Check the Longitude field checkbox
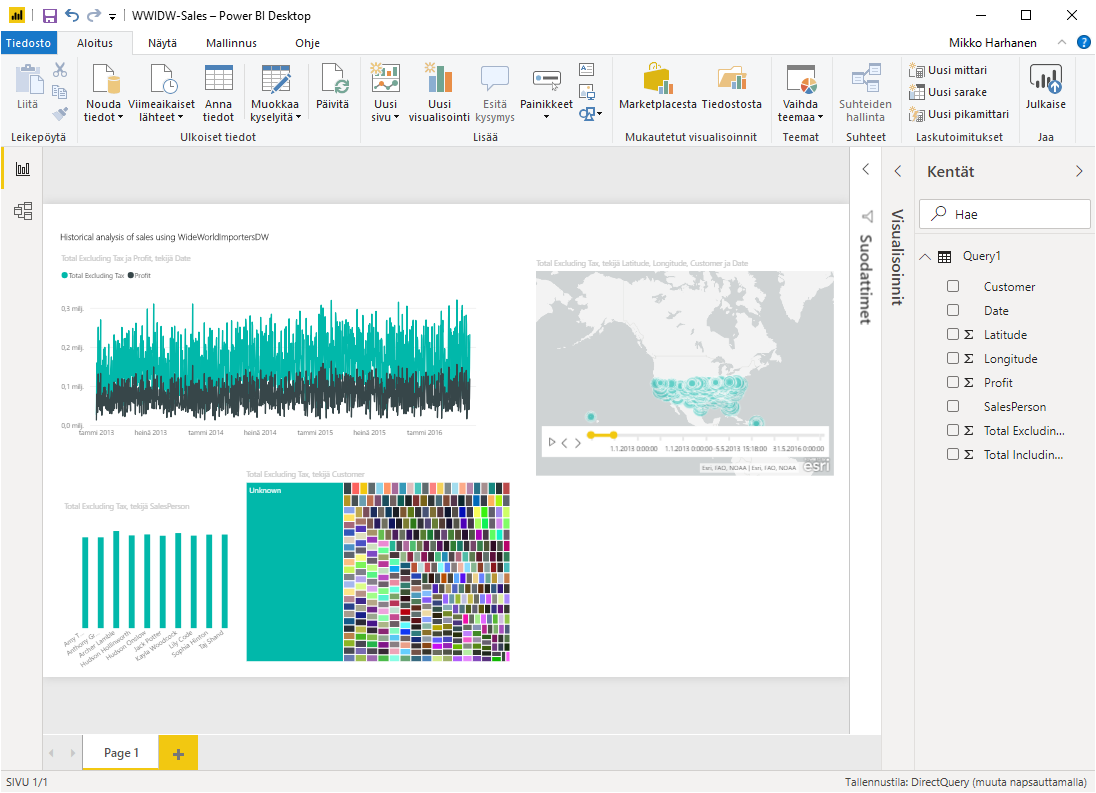 click(x=953, y=358)
